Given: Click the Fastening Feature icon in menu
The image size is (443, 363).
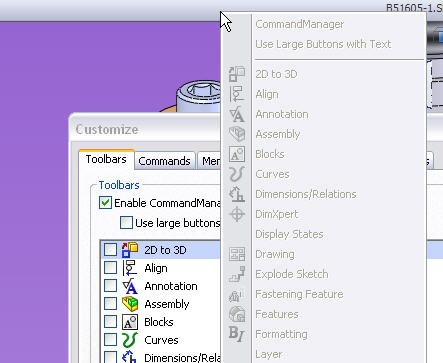Looking at the screenshot, I should pyautogui.click(x=237, y=295).
